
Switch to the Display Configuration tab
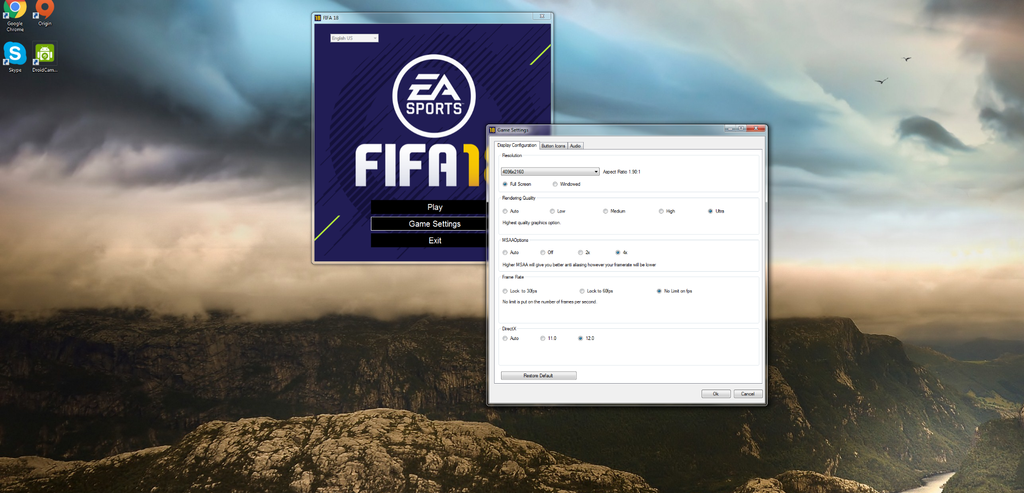517,145
